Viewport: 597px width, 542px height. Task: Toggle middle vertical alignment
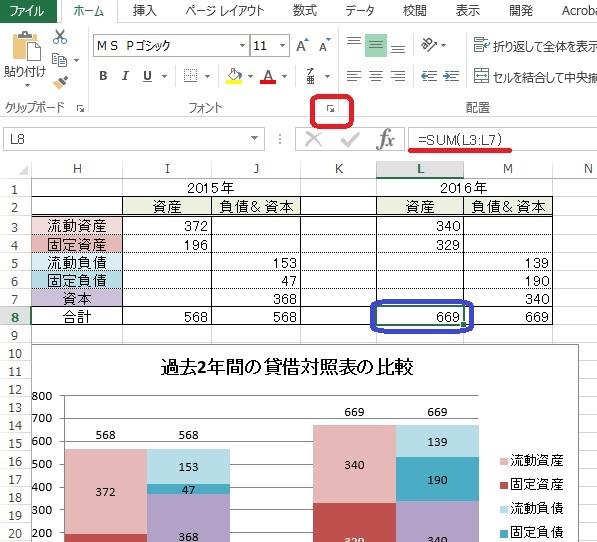click(376, 45)
